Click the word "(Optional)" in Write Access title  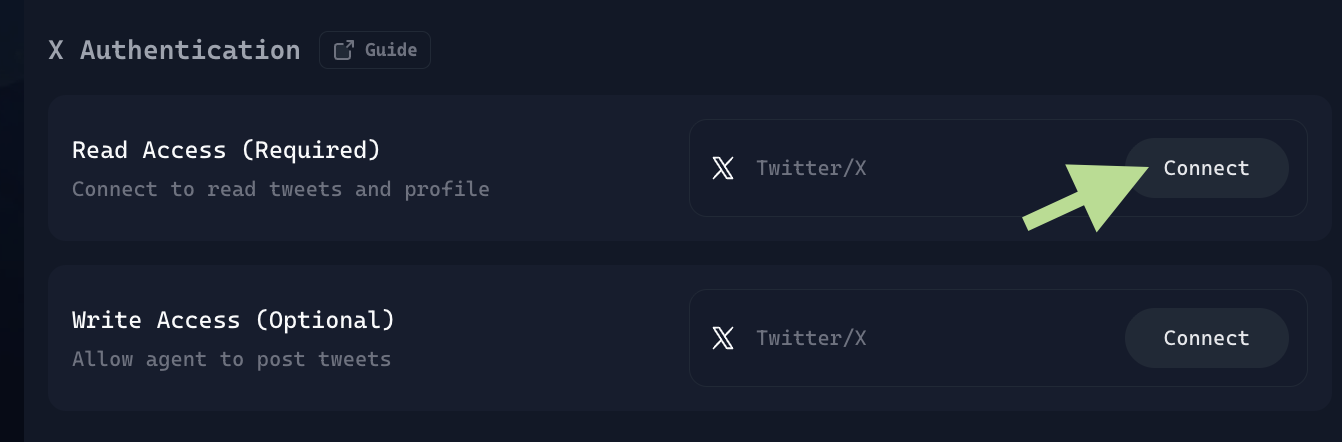click(325, 320)
